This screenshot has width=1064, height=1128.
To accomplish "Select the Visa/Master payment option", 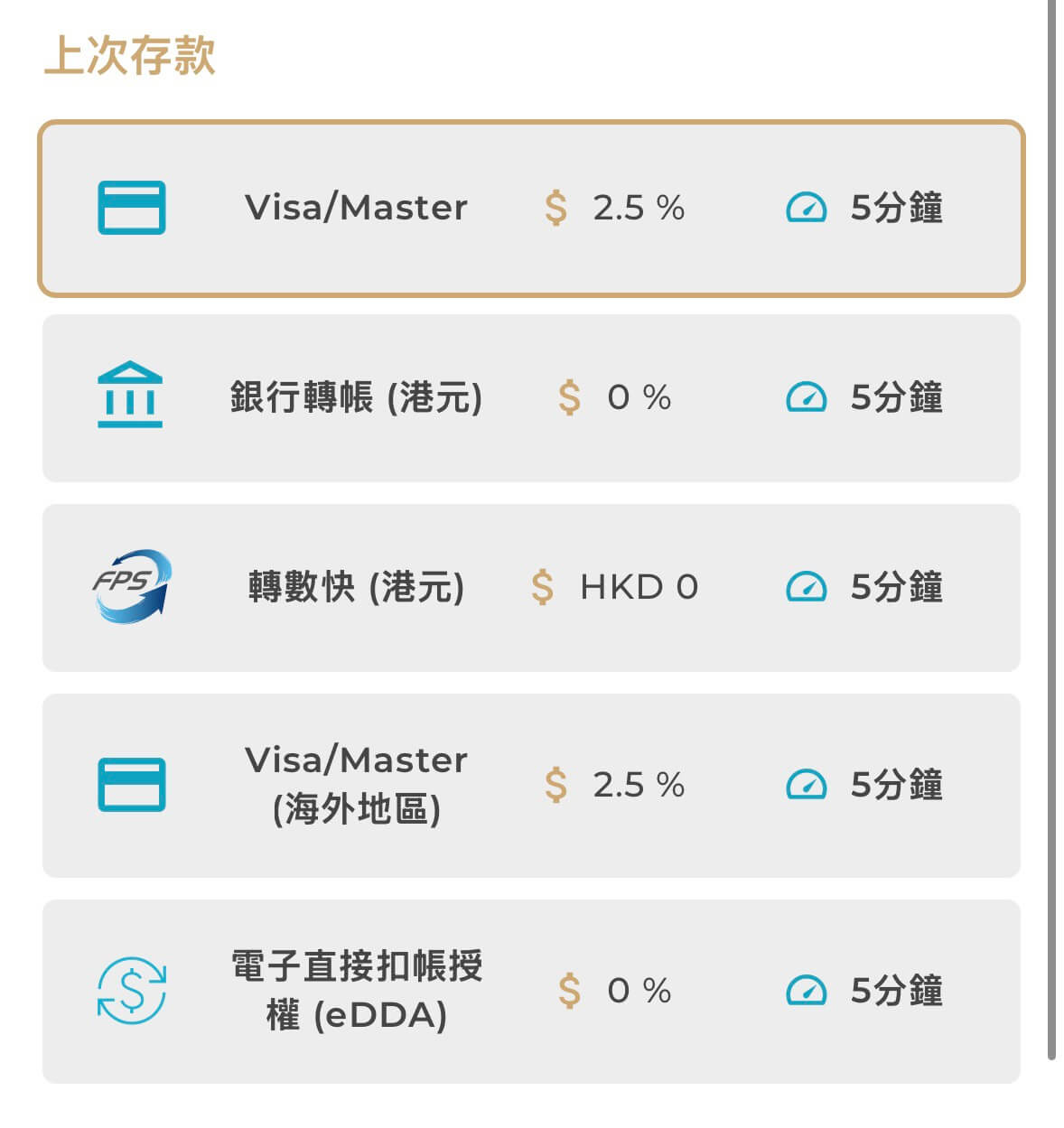I will click(531, 208).
